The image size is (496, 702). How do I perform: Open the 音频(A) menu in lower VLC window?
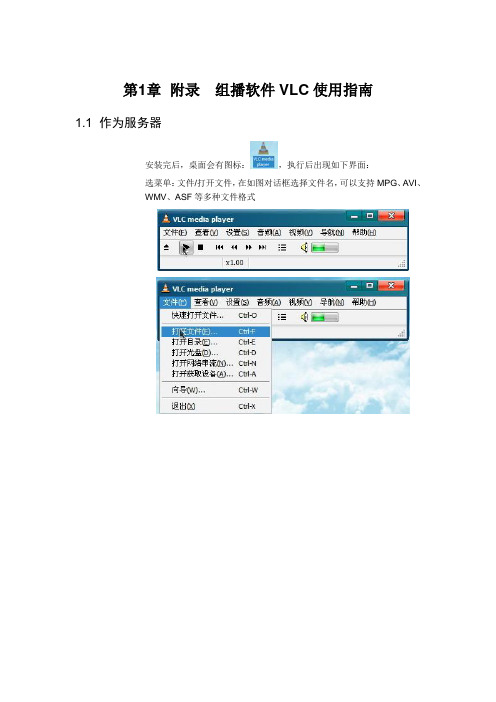pos(269,302)
